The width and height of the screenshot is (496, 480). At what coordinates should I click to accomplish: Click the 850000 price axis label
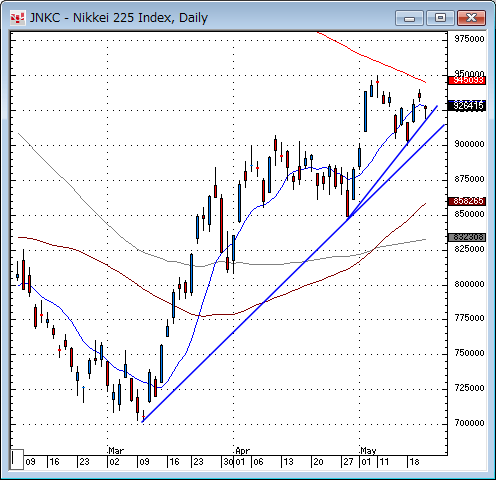pyautogui.click(x=469, y=214)
